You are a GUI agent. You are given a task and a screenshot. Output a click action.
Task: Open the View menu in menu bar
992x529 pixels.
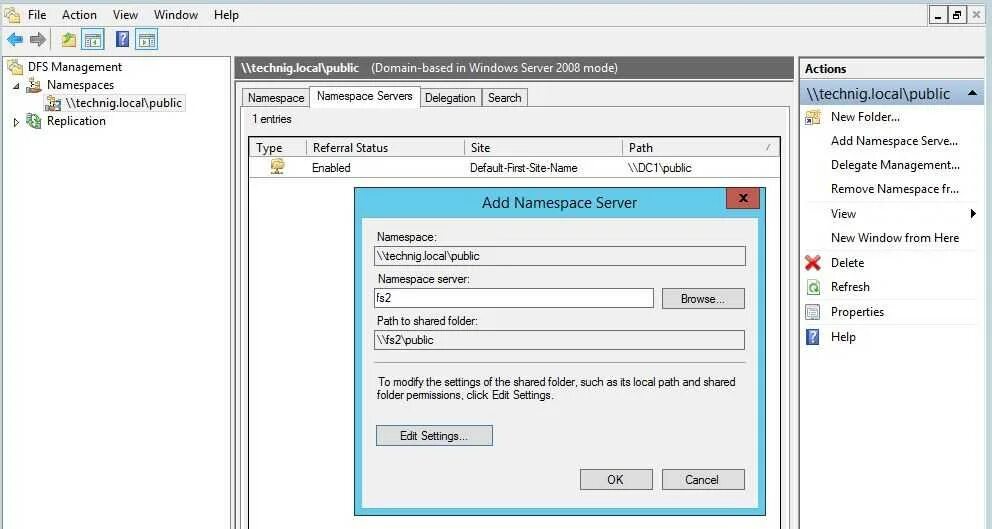[125, 15]
